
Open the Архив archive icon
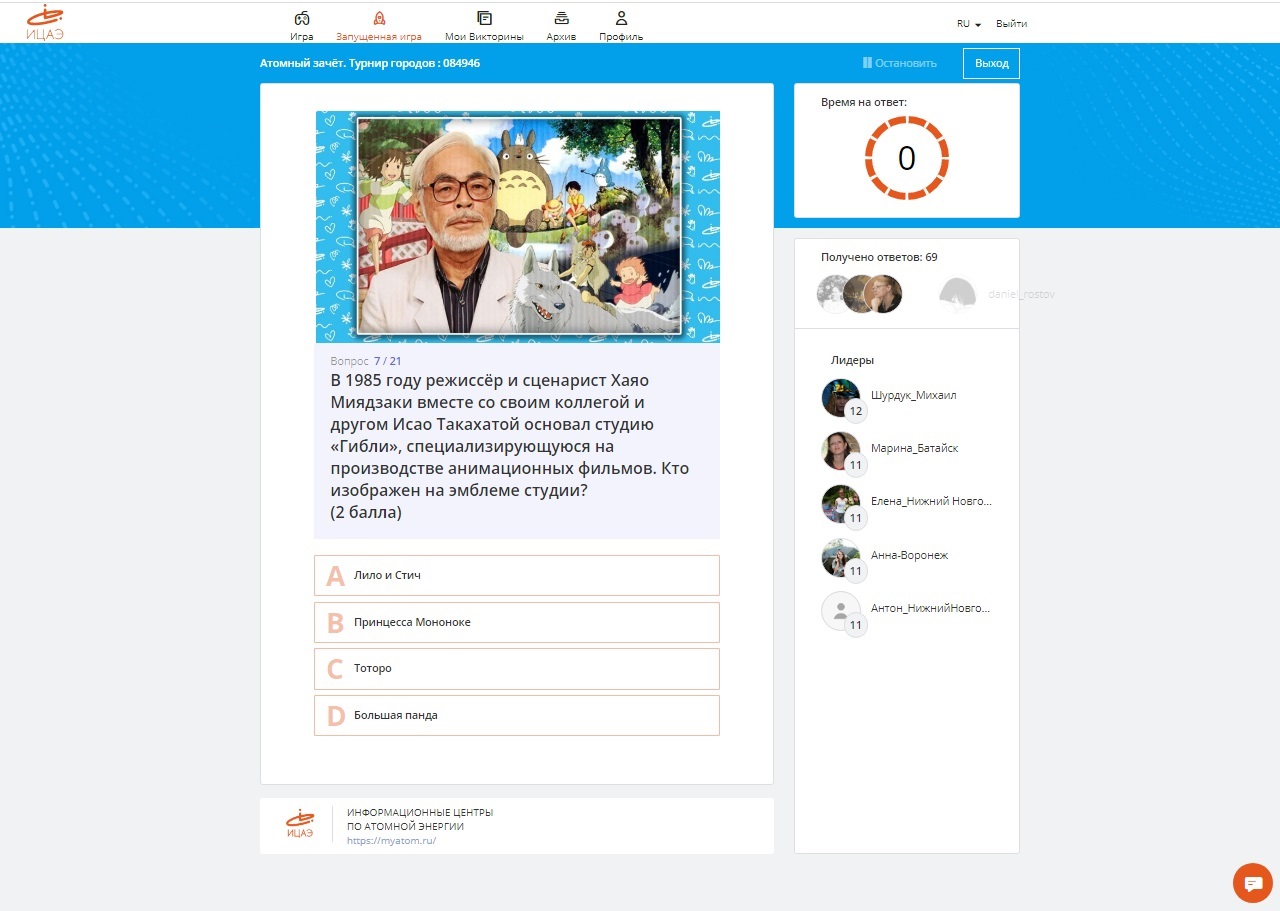click(x=561, y=18)
